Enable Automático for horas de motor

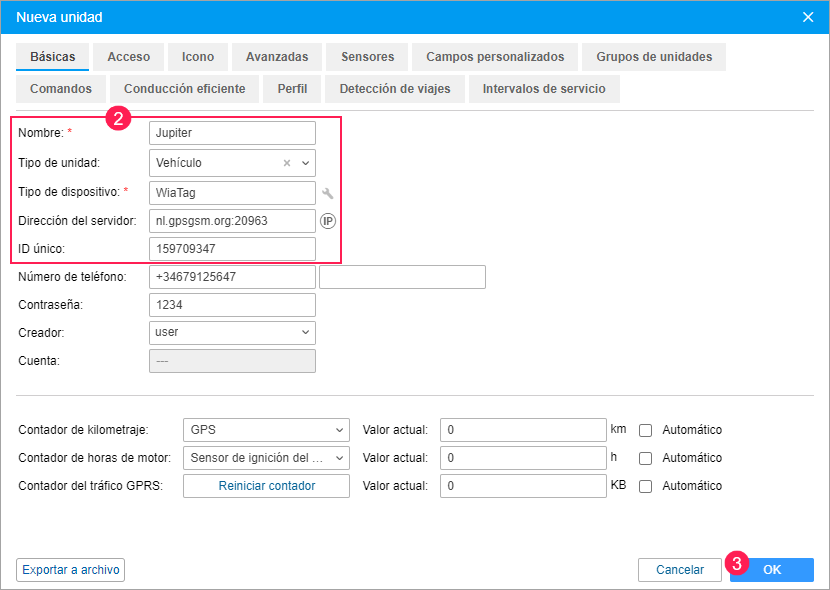[x=645, y=458]
